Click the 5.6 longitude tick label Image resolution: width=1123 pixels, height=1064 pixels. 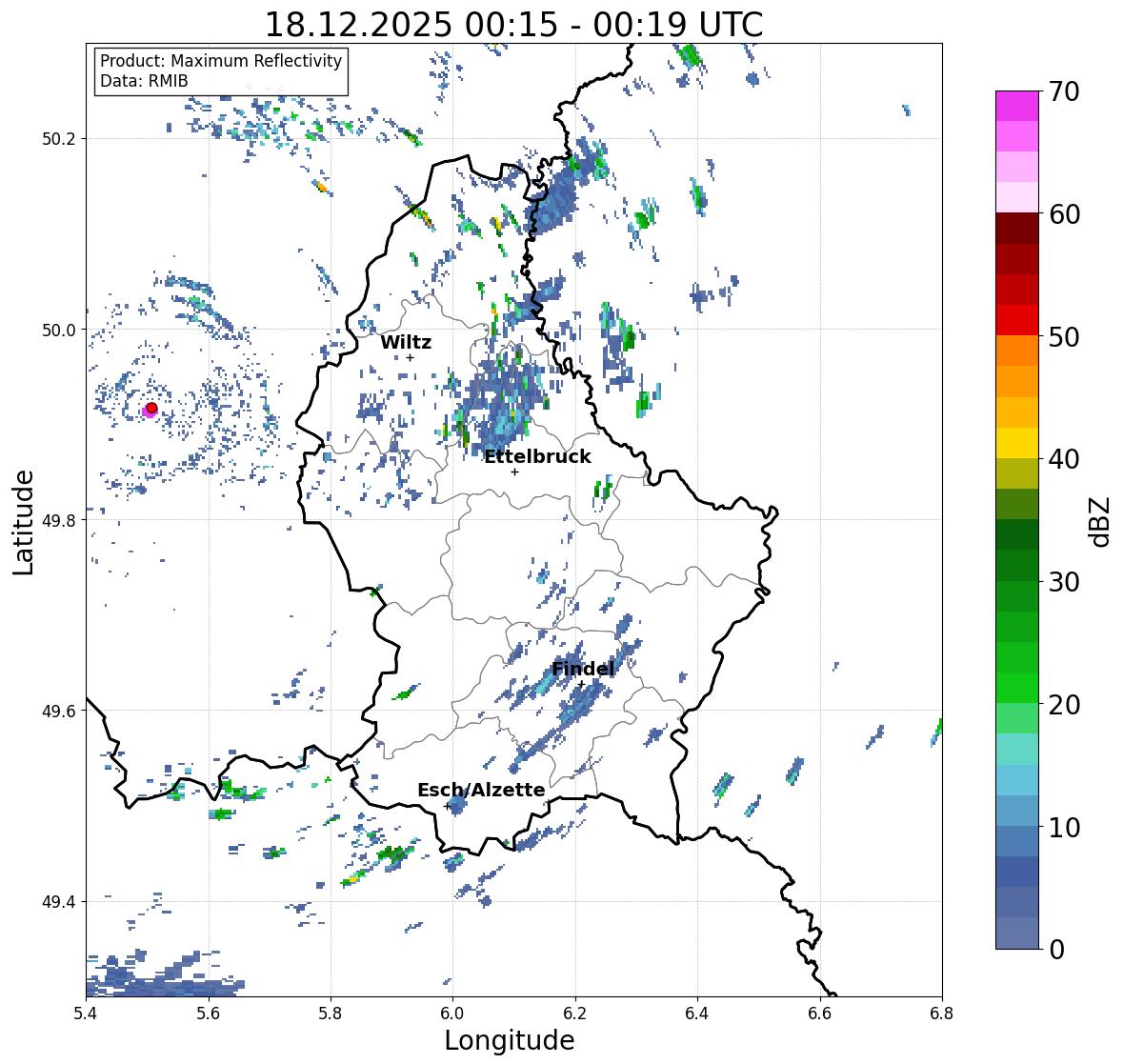209,1013
